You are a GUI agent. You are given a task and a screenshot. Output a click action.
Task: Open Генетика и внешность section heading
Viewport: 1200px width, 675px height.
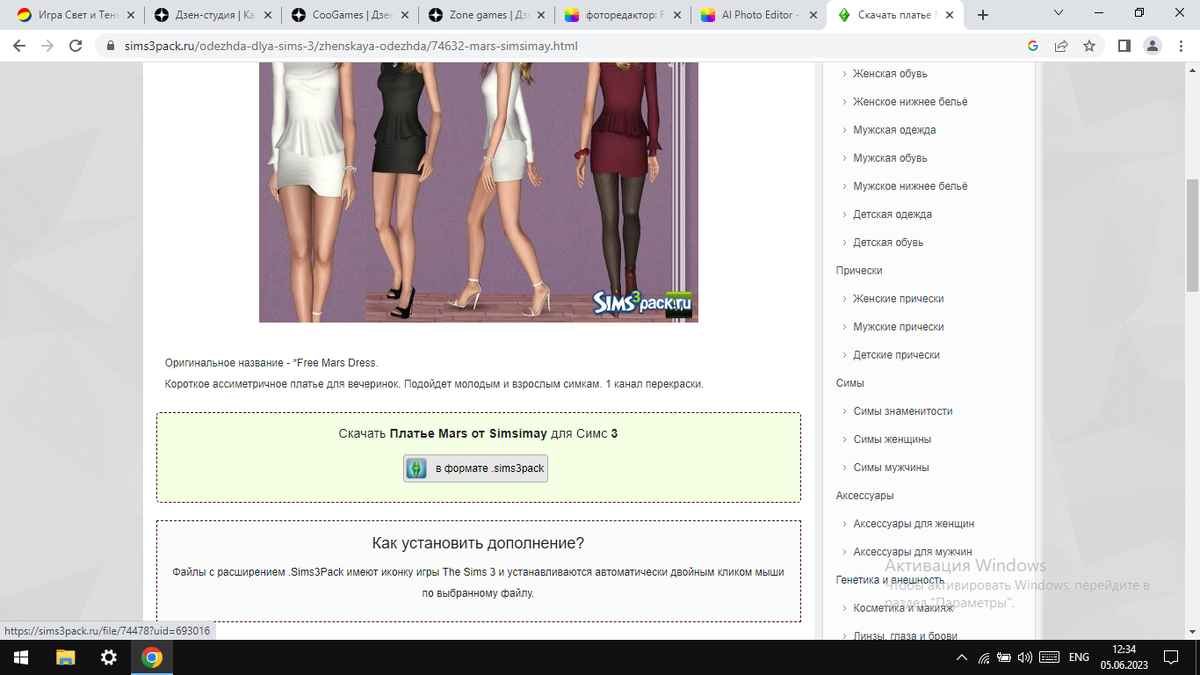tap(890, 579)
